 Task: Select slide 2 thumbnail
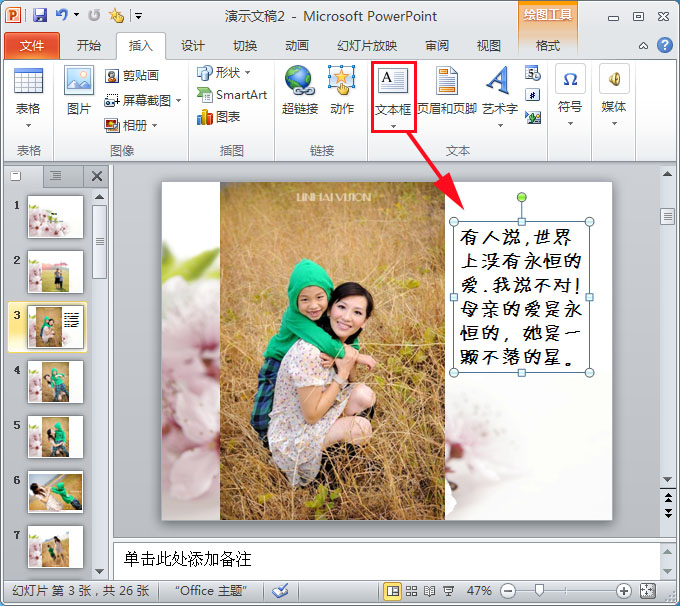tap(56, 272)
